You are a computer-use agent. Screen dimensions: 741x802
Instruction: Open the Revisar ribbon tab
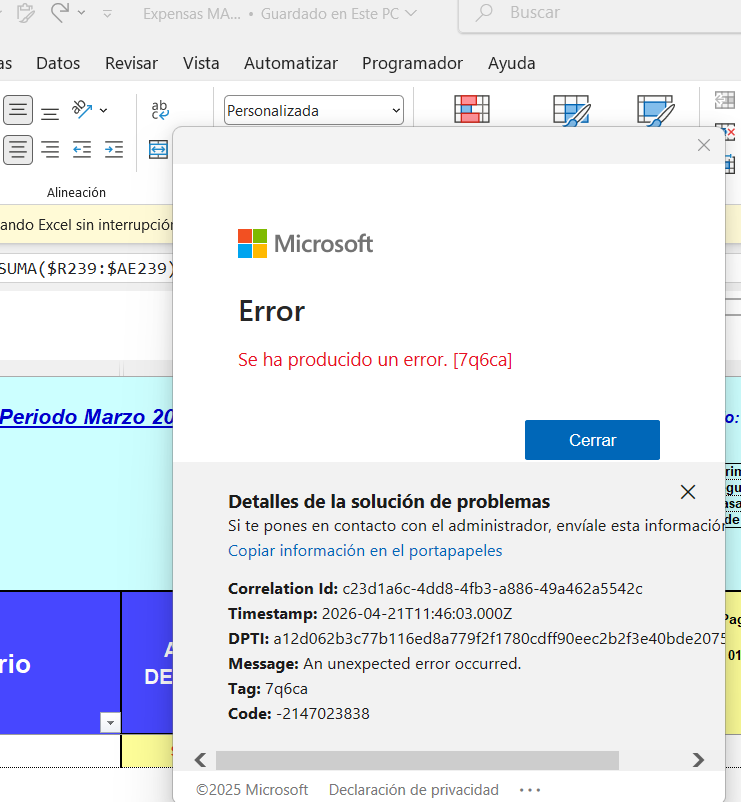[131, 63]
